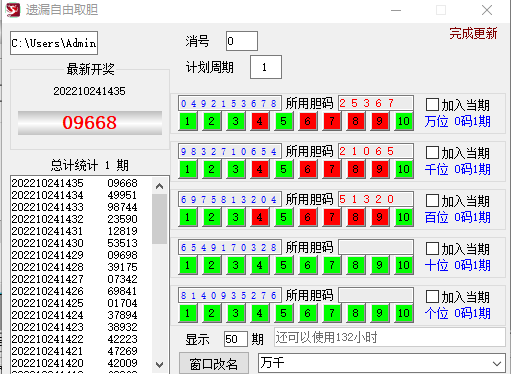Click the app logo icon in title bar
Screen dimensions: 511x374
[13, 10]
